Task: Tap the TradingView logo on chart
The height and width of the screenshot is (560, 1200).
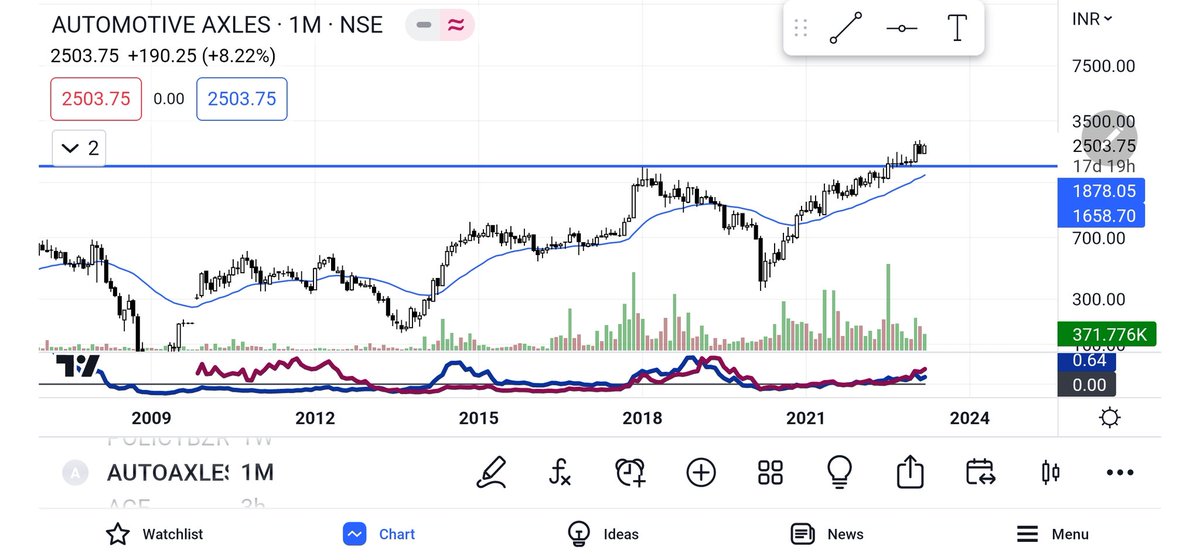Action: click(77, 365)
